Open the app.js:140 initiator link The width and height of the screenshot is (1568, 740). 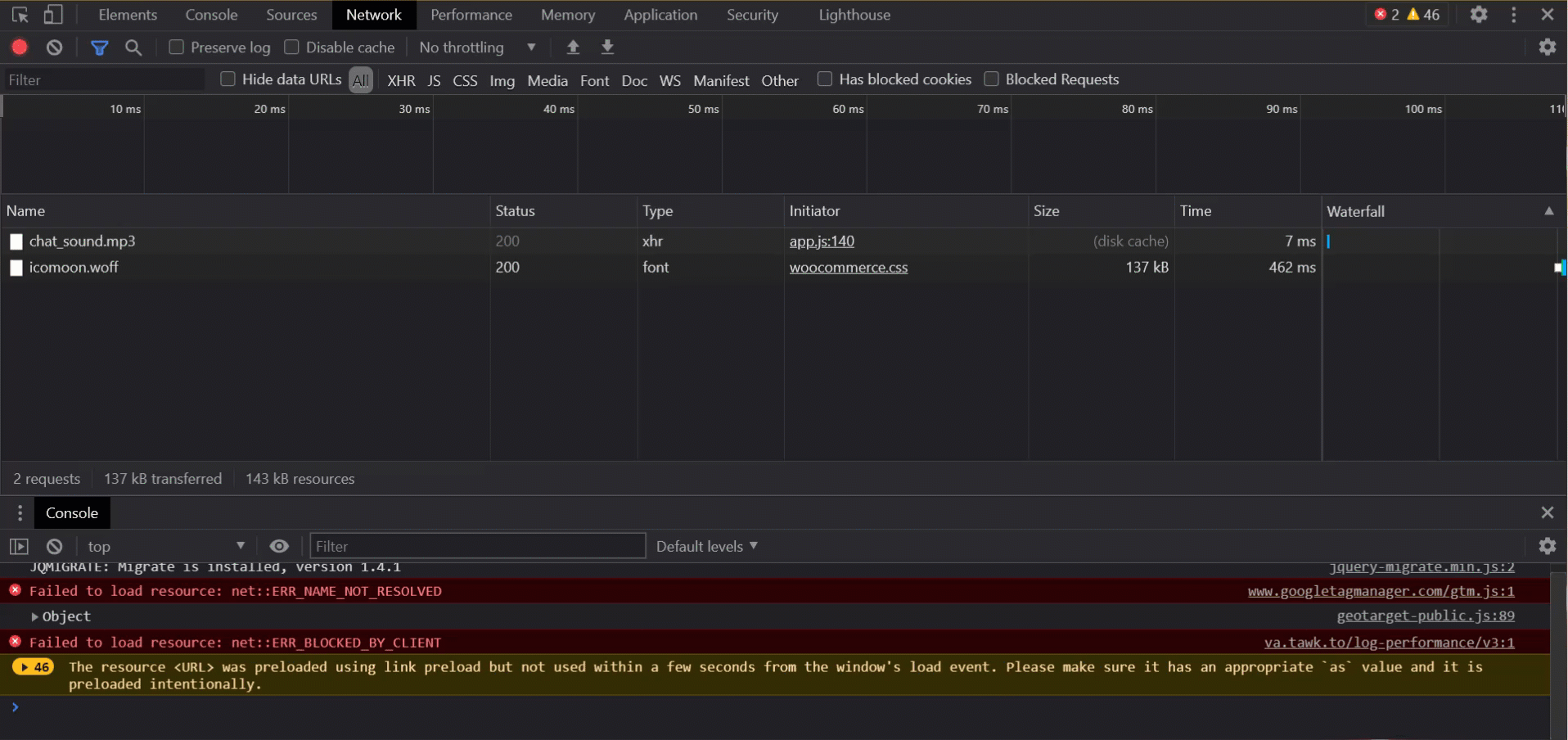click(821, 241)
